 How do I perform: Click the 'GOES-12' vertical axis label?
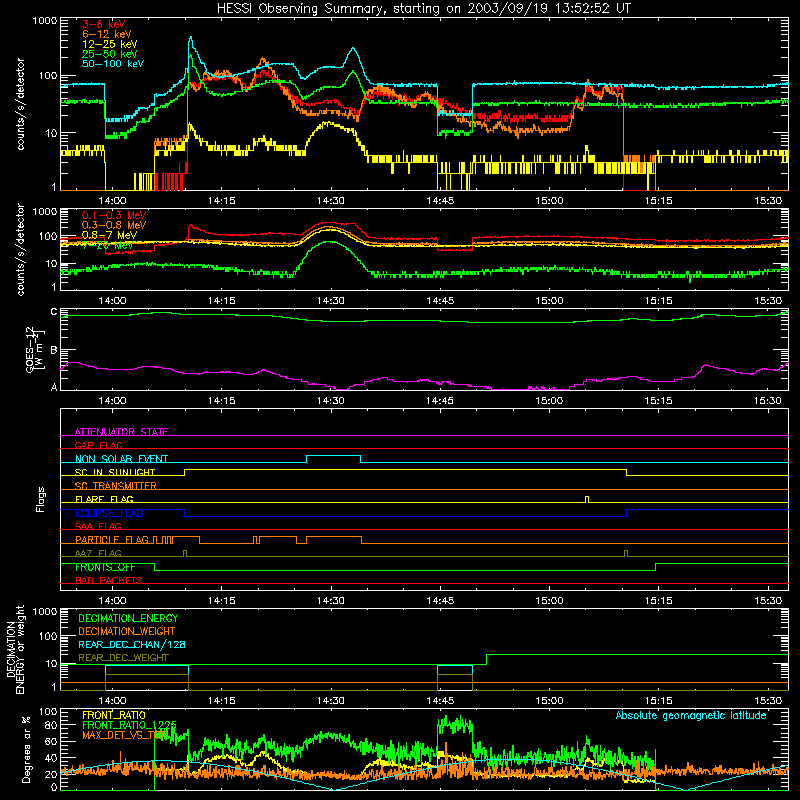pos(31,349)
